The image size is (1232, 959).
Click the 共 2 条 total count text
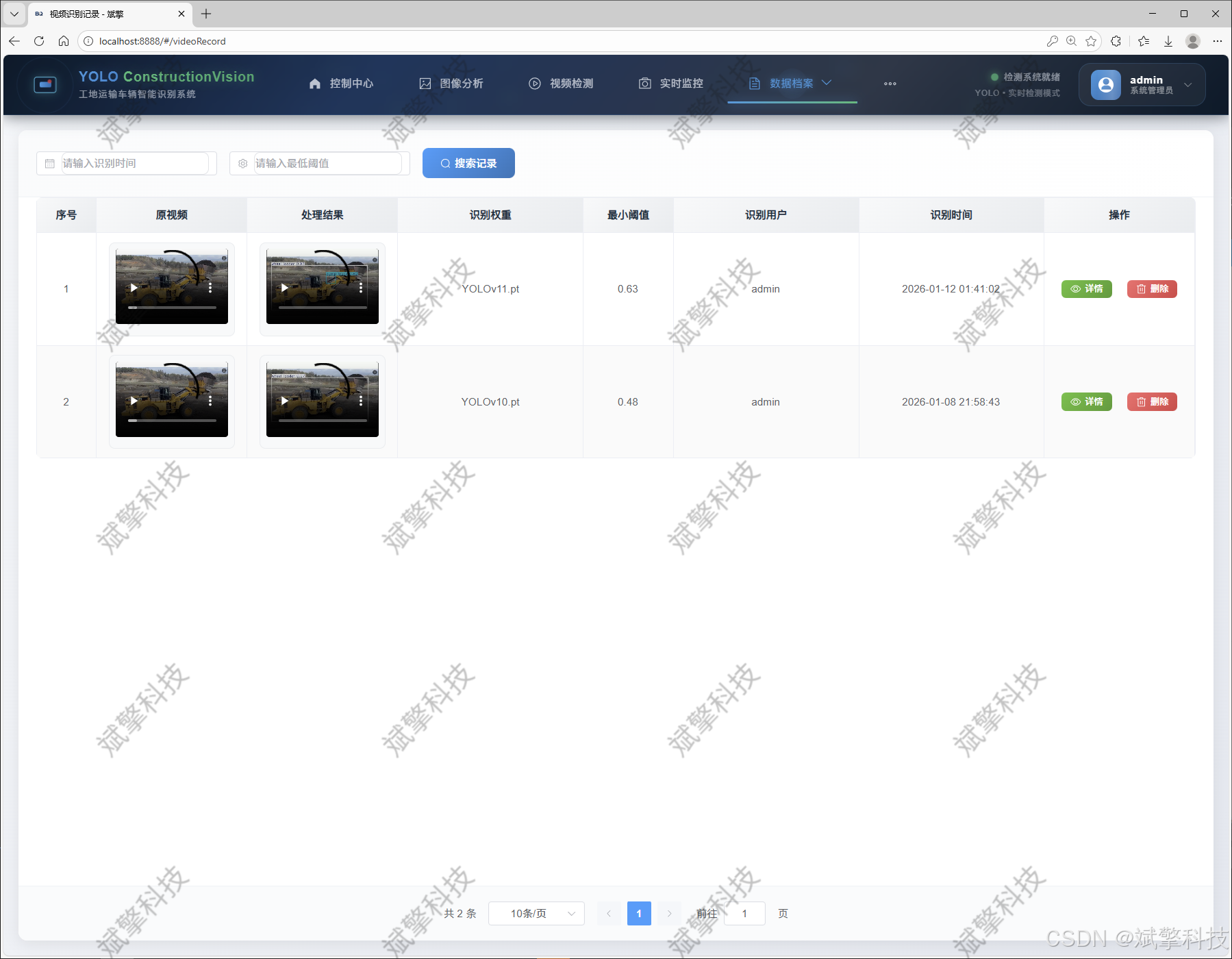coord(460,913)
